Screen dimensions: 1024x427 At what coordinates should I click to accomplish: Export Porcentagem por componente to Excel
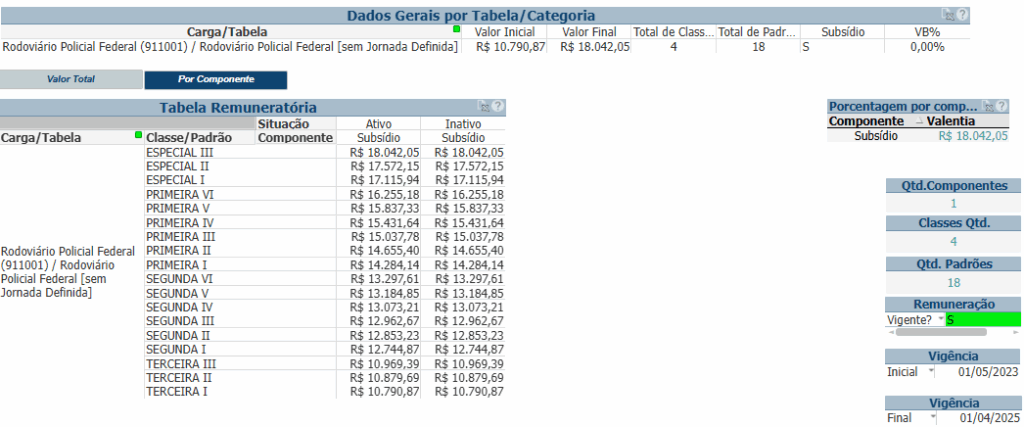(x=988, y=106)
